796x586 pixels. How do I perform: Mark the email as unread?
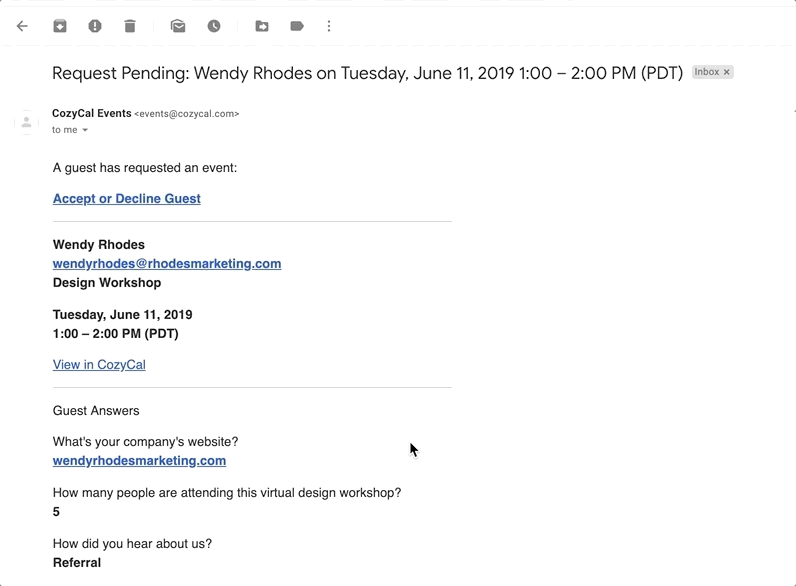click(178, 26)
